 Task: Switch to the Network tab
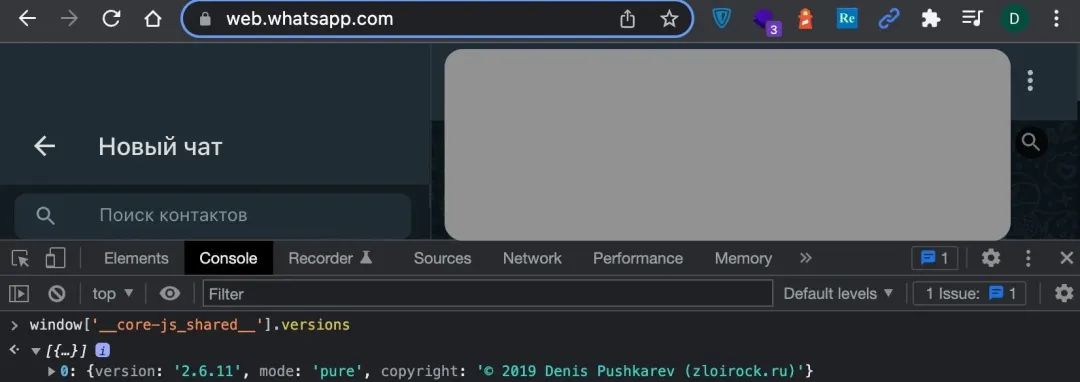[x=532, y=258]
